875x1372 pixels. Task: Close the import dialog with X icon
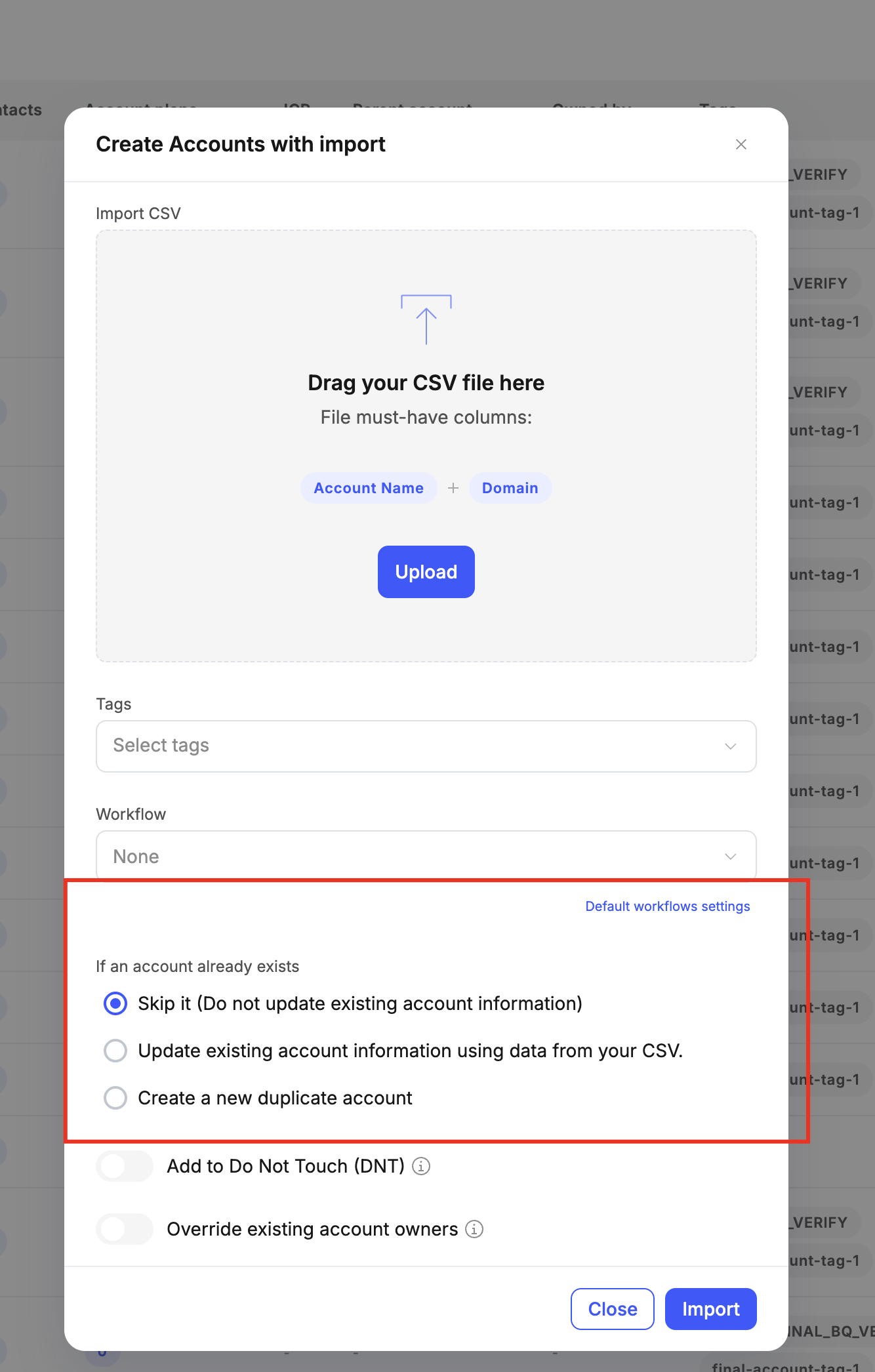click(741, 144)
